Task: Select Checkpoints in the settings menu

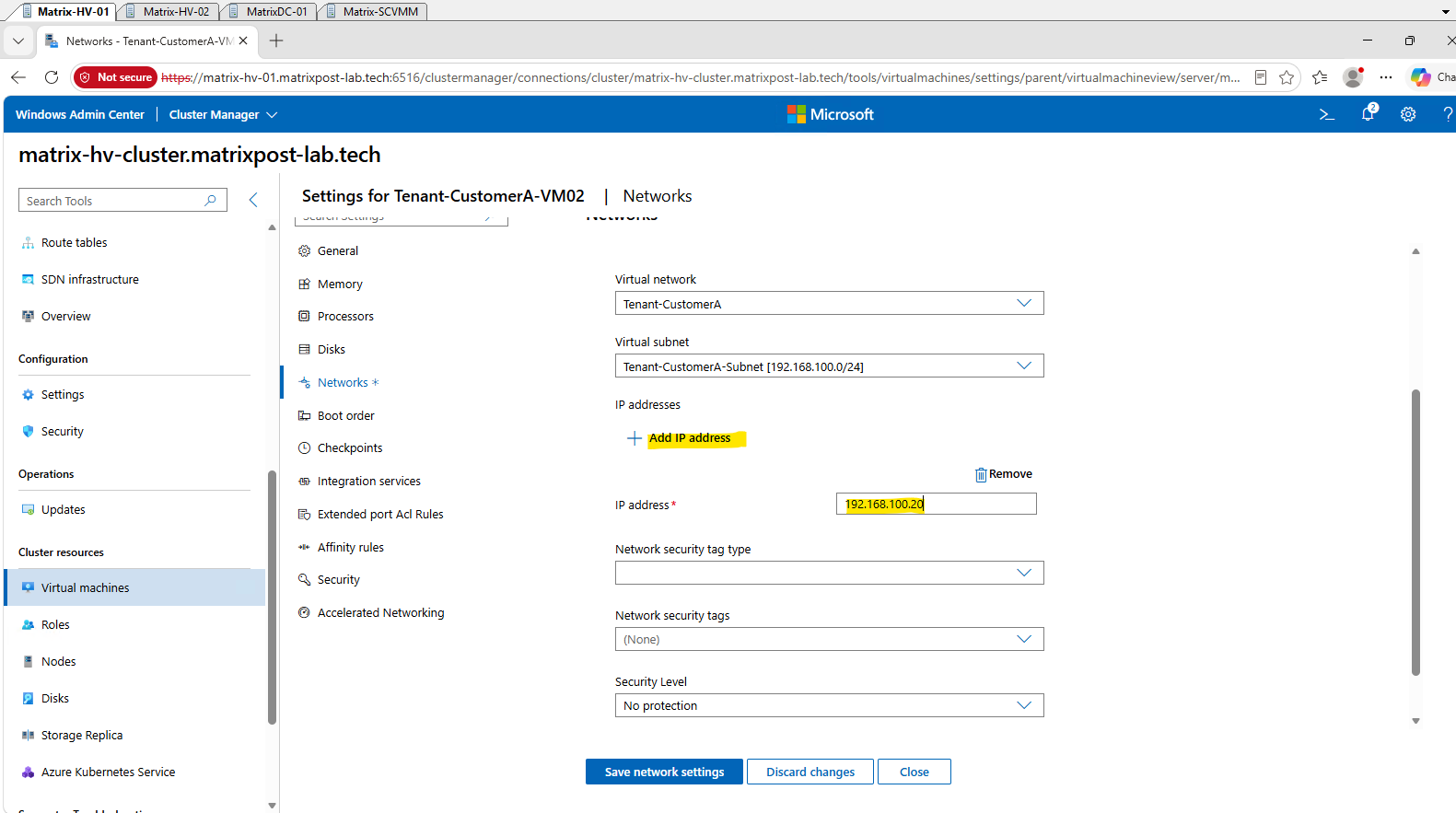Action: coord(350,448)
